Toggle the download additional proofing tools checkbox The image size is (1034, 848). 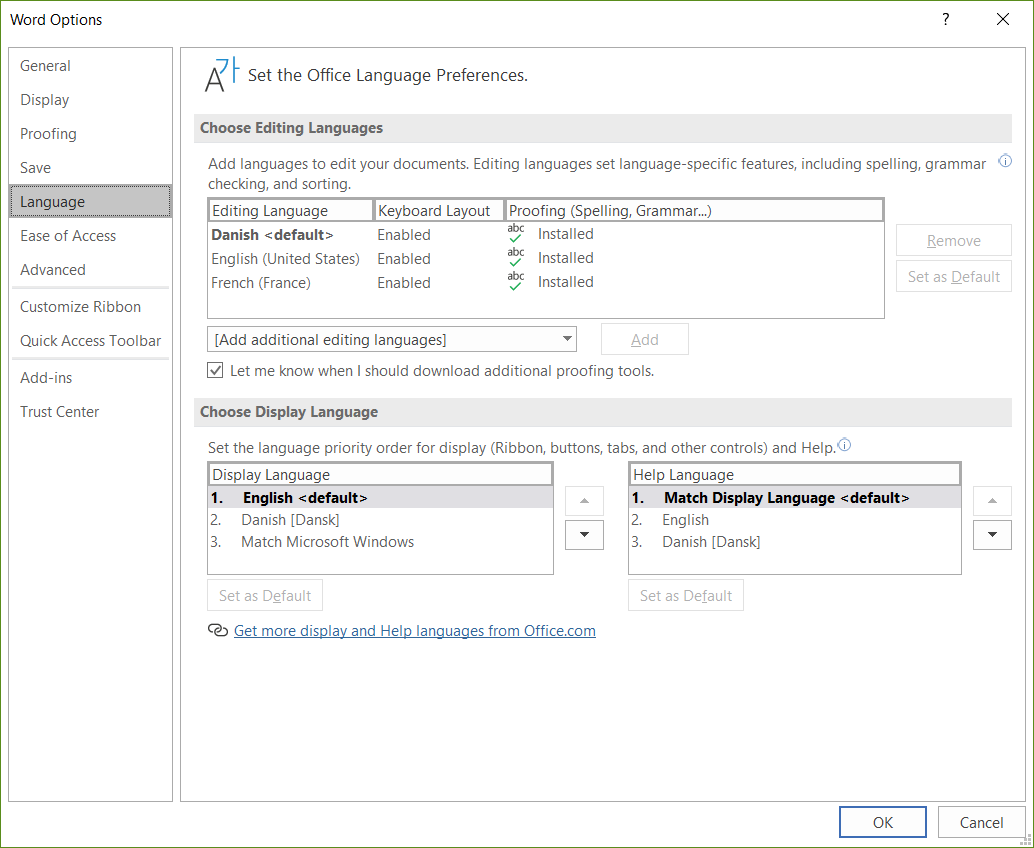point(215,370)
